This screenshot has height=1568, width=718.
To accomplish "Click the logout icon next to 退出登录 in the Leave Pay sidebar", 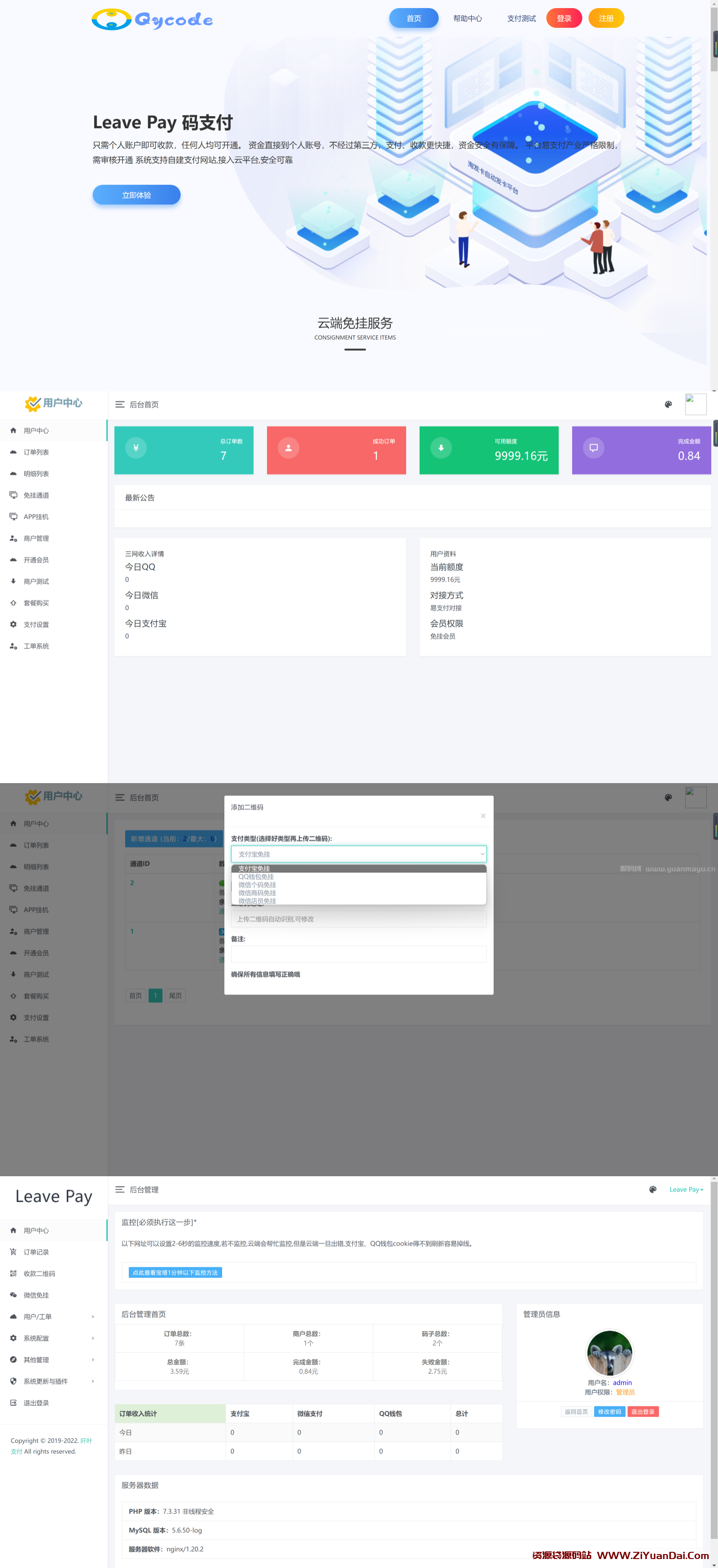I will (x=13, y=1402).
